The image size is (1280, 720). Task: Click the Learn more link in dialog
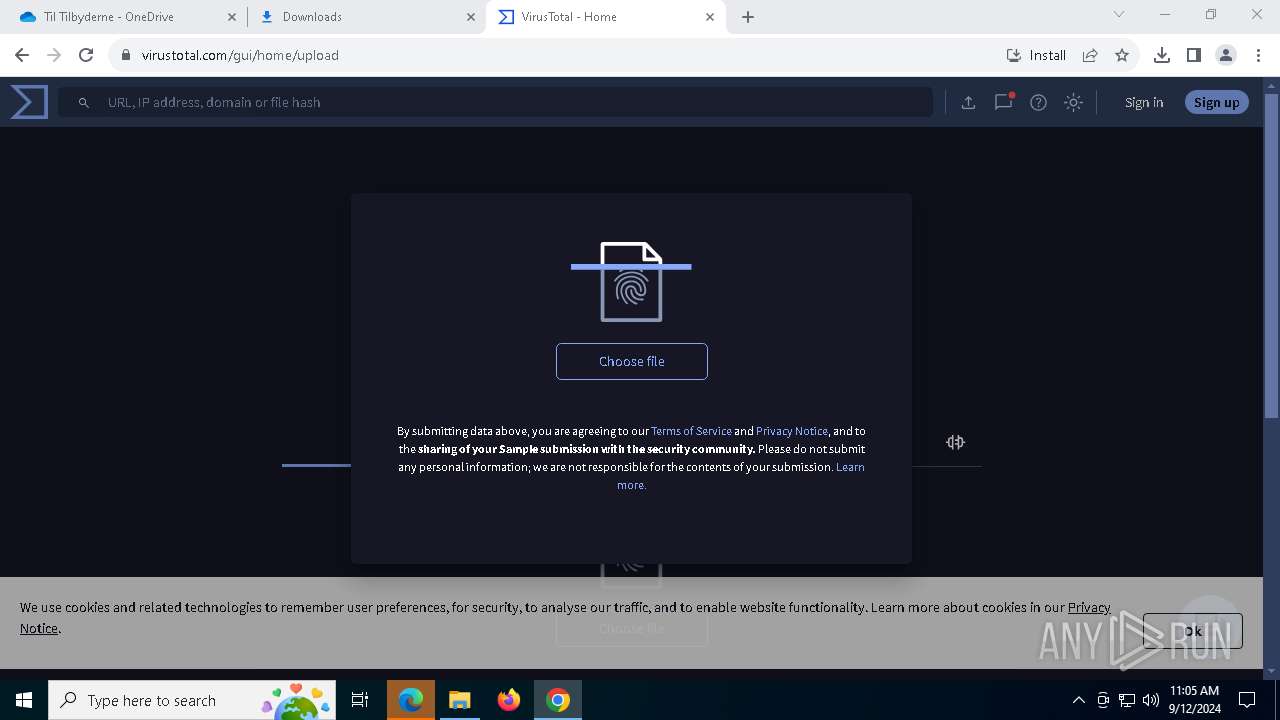pos(741,476)
